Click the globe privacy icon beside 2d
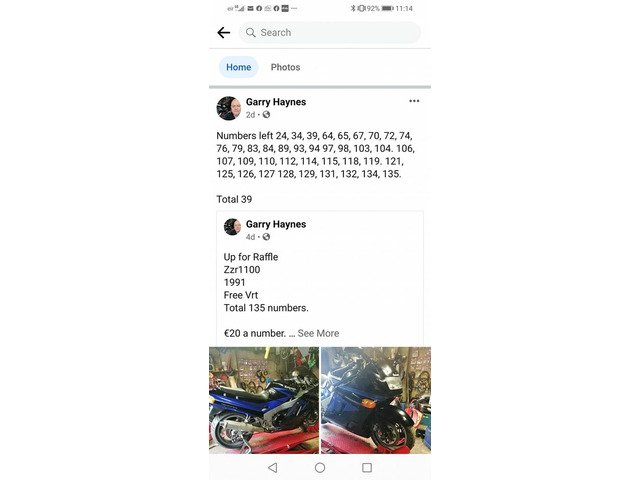The height and width of the screenshot is (480, 640). (x=266, y=115)
